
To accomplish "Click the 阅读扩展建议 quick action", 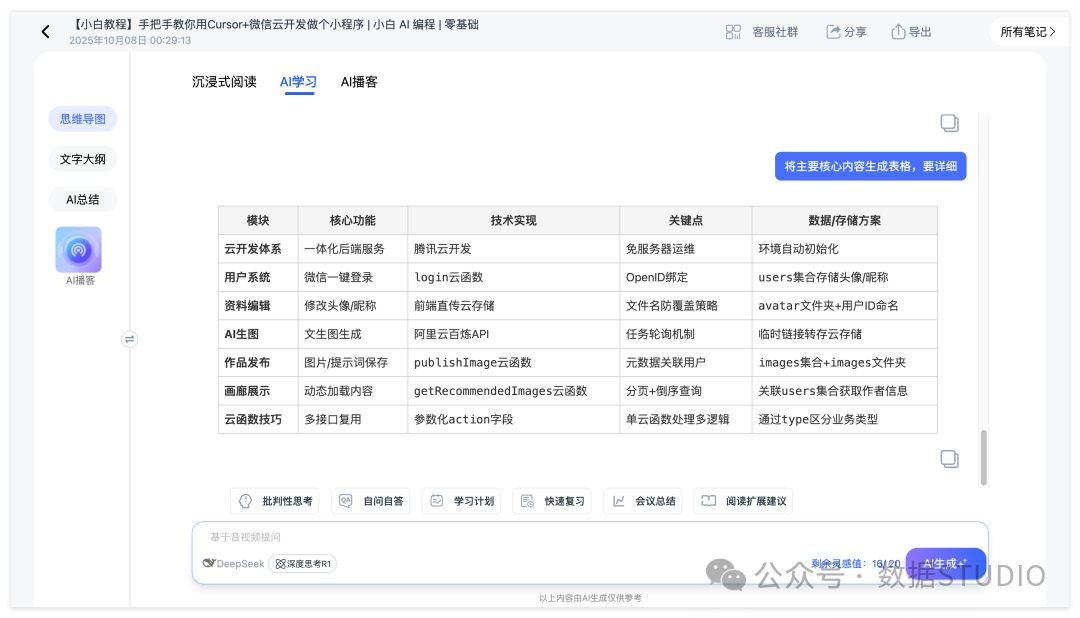I will (743, 501).
